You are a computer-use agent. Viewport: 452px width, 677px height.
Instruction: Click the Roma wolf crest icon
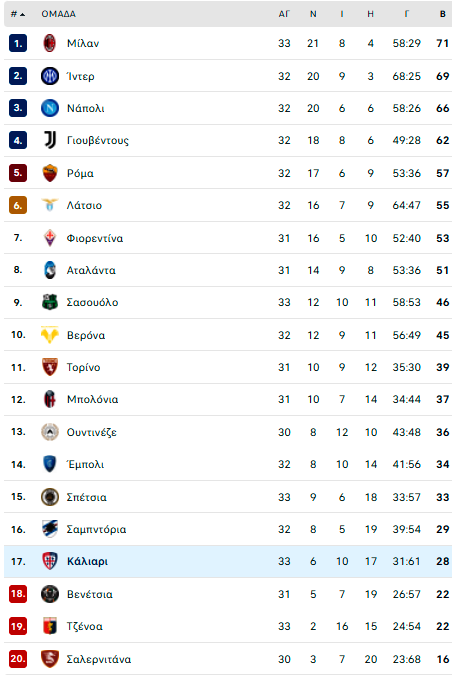[x=50, y=173]
